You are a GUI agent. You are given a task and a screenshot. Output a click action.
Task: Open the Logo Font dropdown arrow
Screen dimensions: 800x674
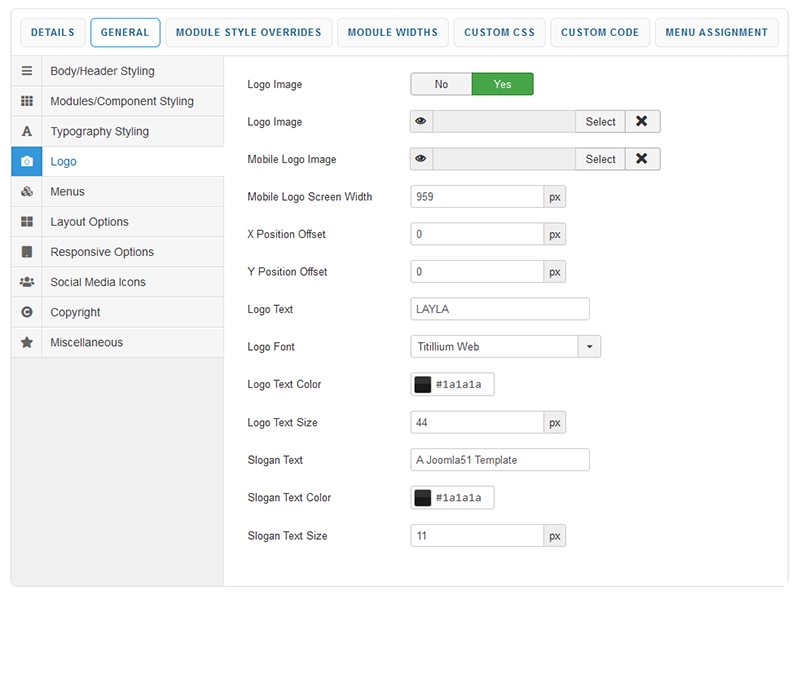589,347
